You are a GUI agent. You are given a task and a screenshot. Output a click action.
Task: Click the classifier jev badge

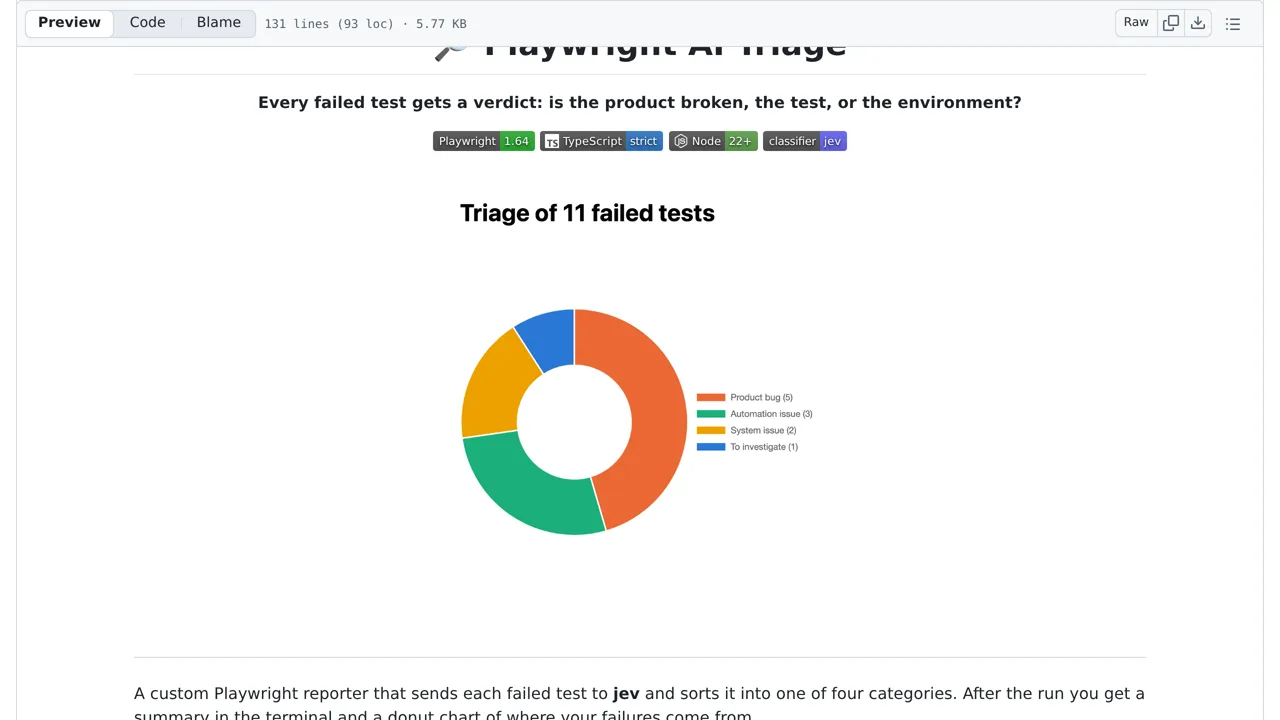tap(805, 141)
